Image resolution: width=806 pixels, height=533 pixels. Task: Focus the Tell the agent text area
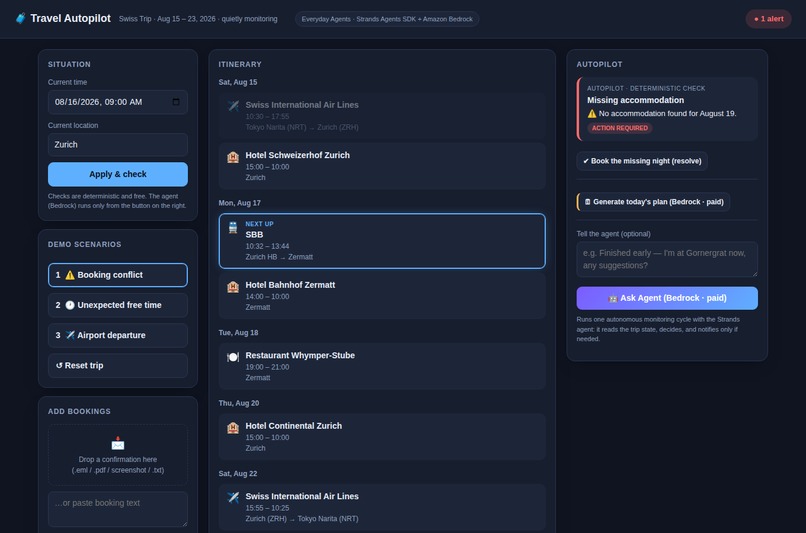(667, 260)
